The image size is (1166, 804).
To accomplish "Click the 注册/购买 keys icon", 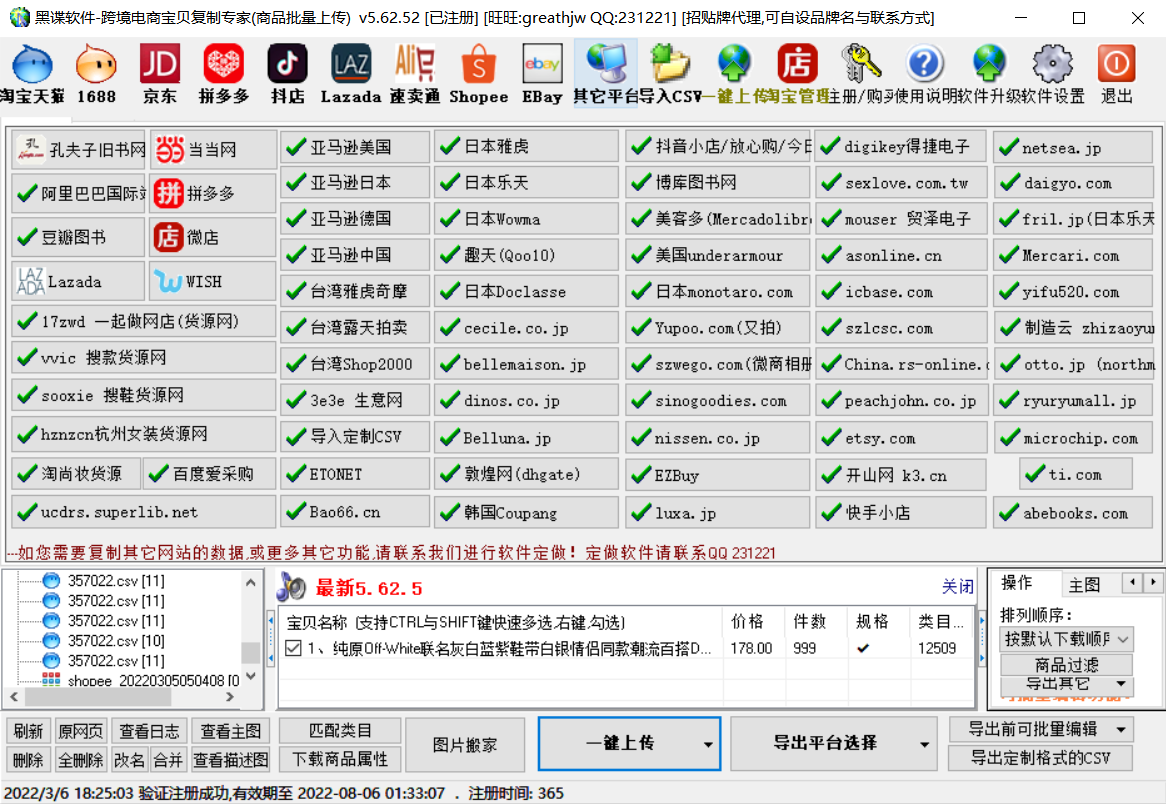I will [x=861, y=73].
